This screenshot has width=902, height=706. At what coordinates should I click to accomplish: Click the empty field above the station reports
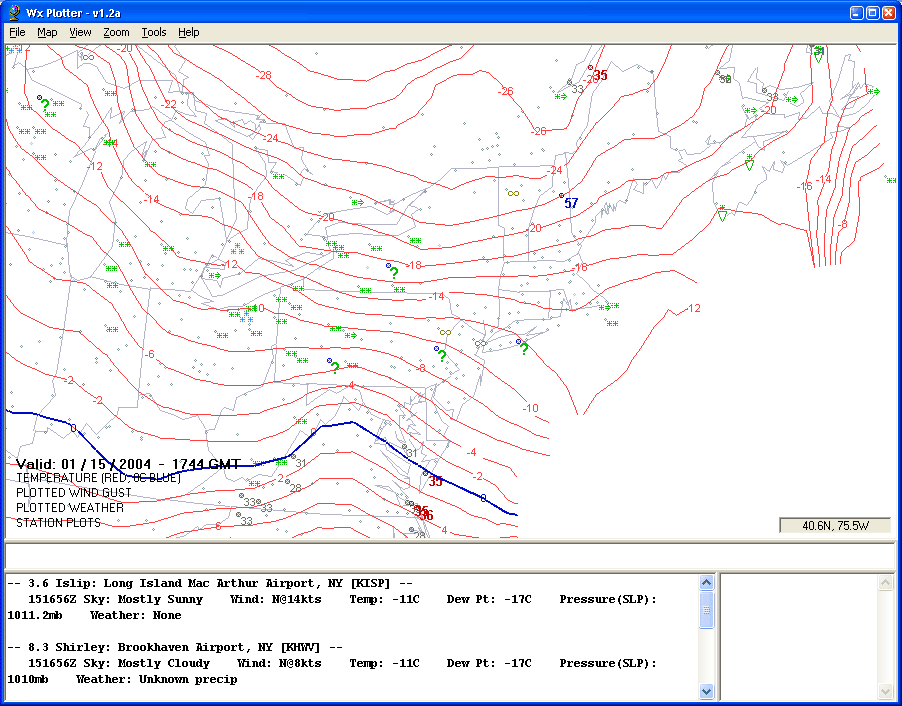point(450,555)
